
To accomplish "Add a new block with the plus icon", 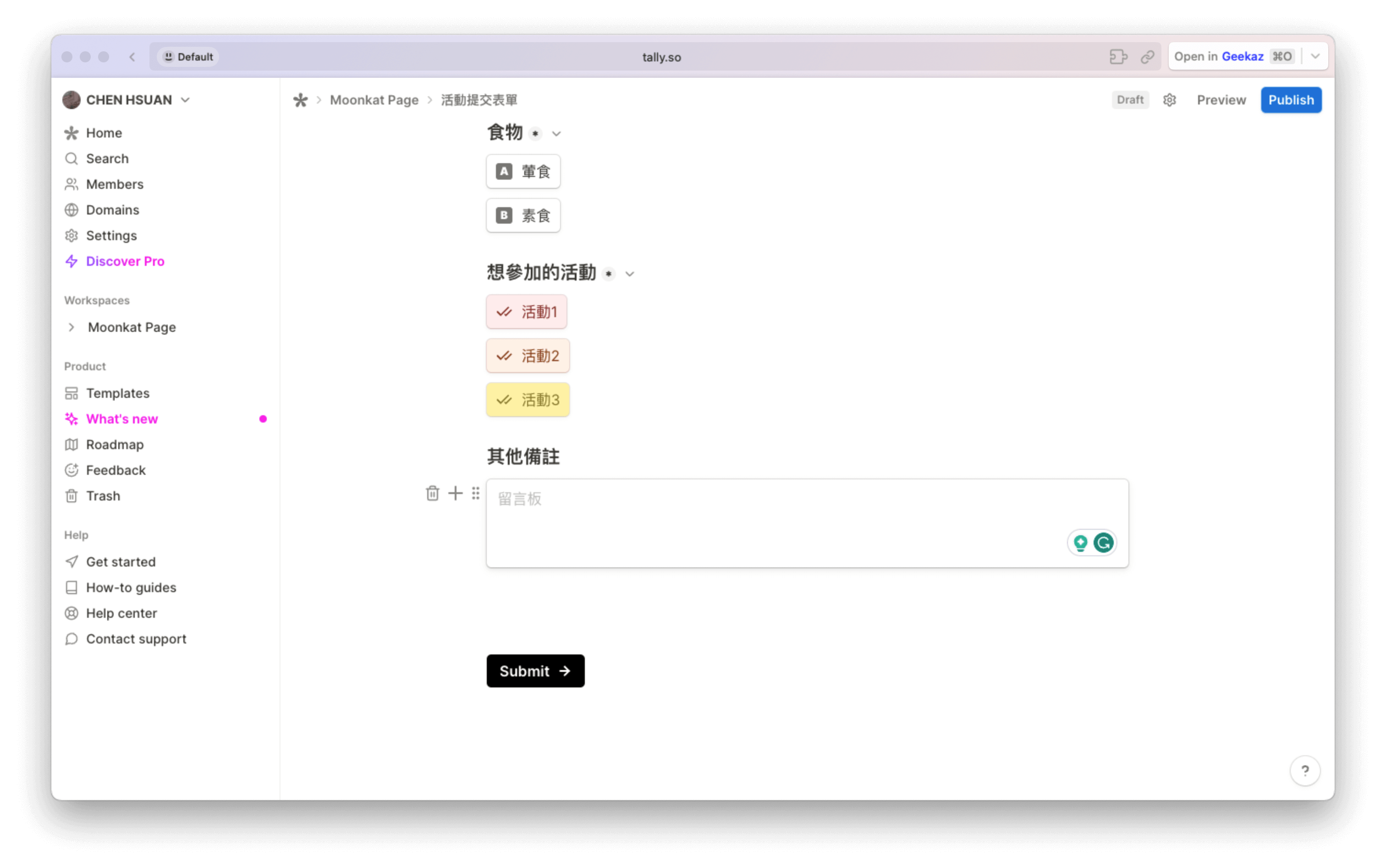I will point(455,493).
